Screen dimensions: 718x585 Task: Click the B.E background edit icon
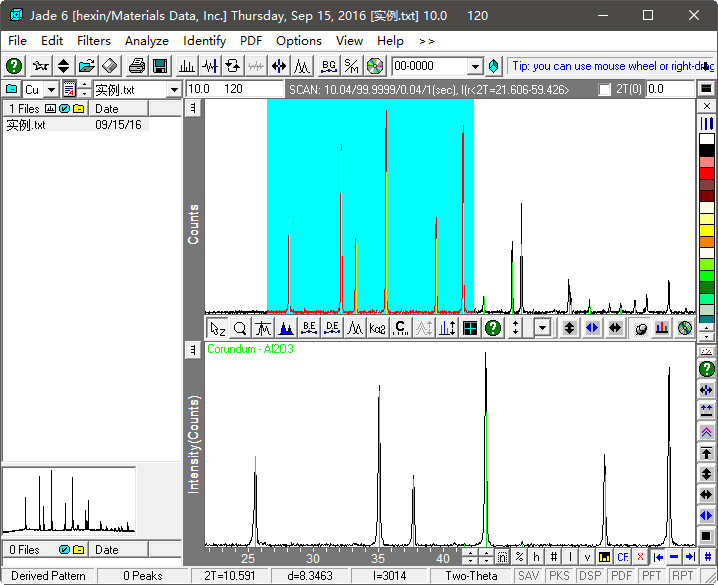coord(309,328)
